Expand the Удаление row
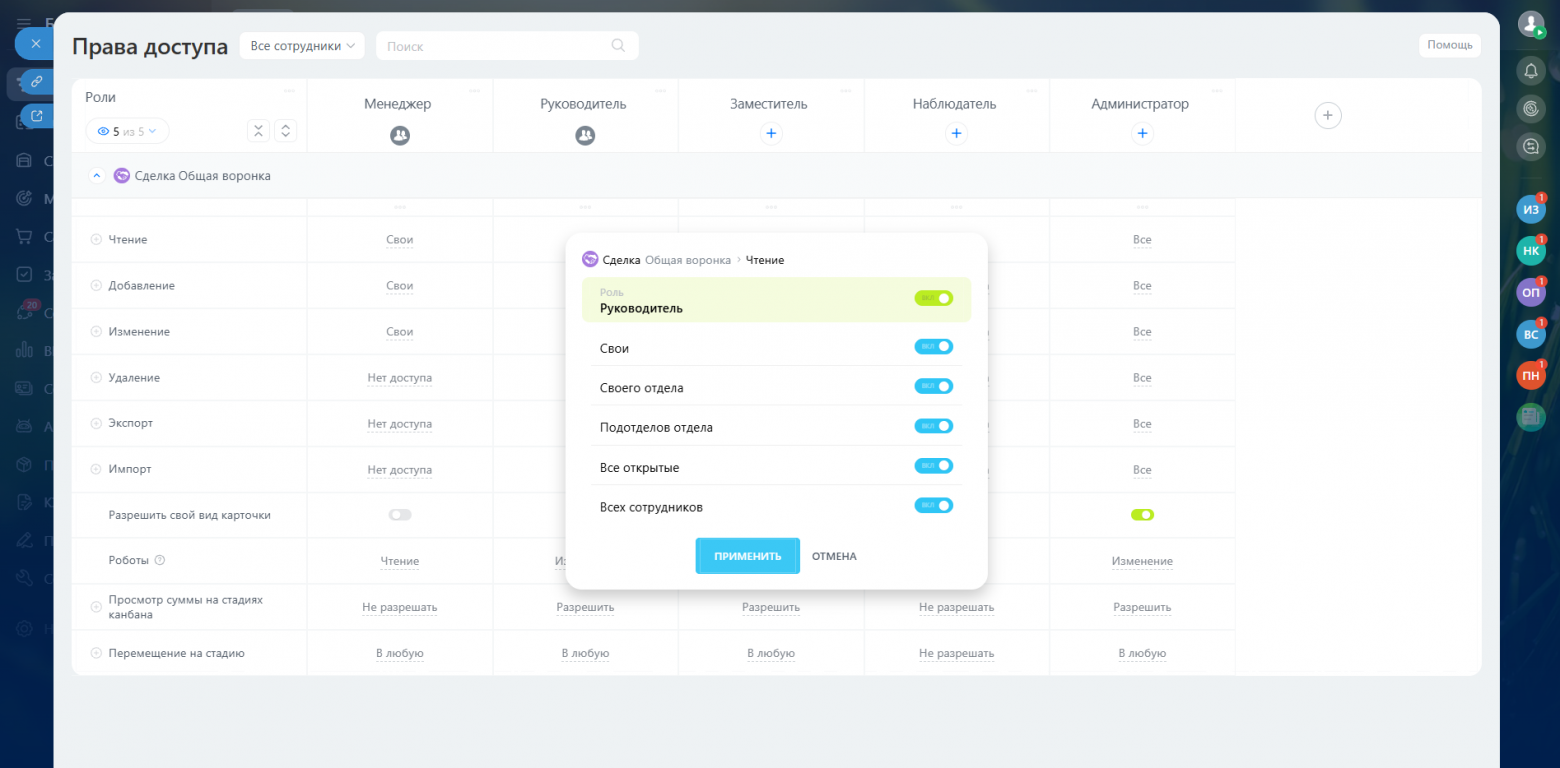Image resolution: width=1560 pixels, height=768 pixels. pos(96,378)
